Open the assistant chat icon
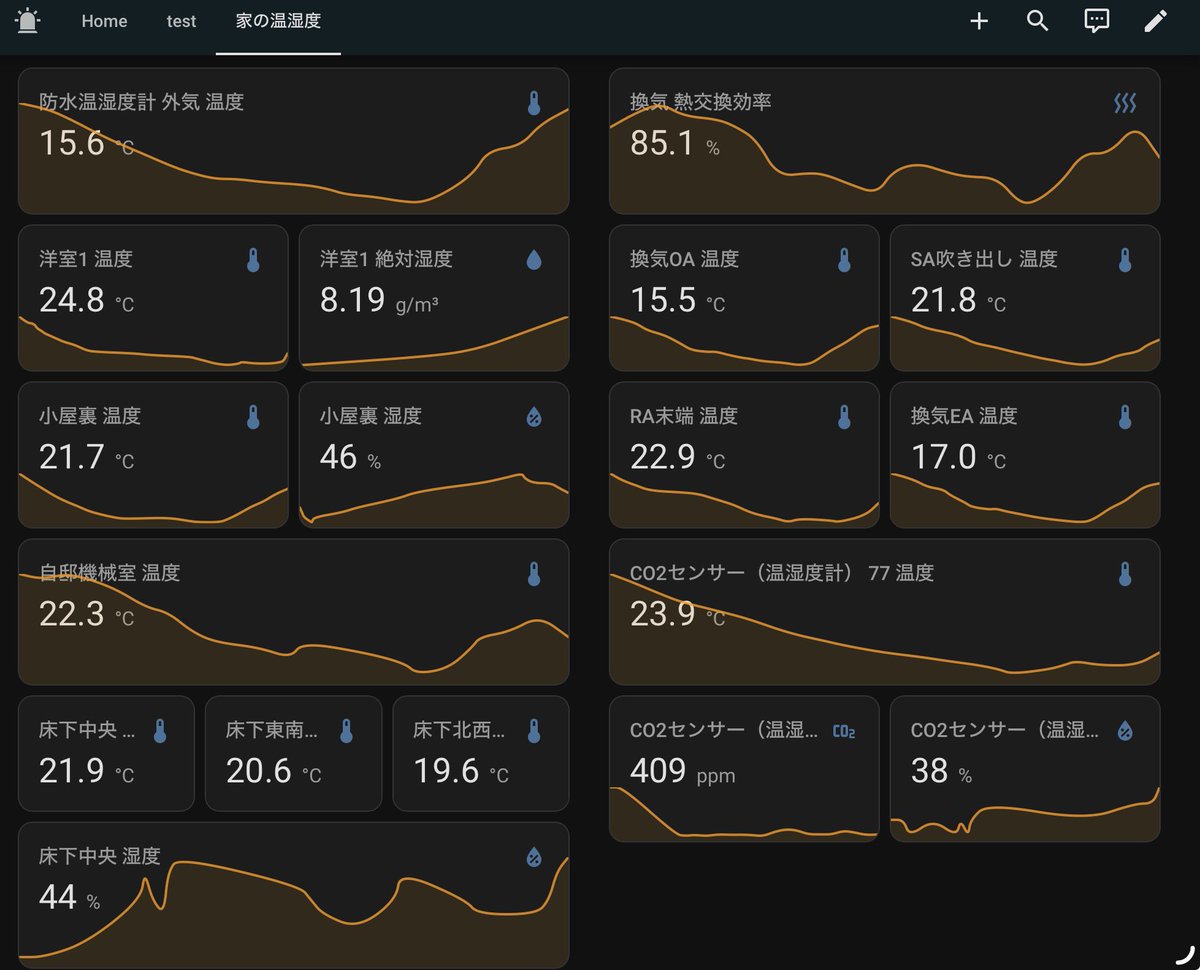This screenshot has height=970, width=1200. [1097, 21]
